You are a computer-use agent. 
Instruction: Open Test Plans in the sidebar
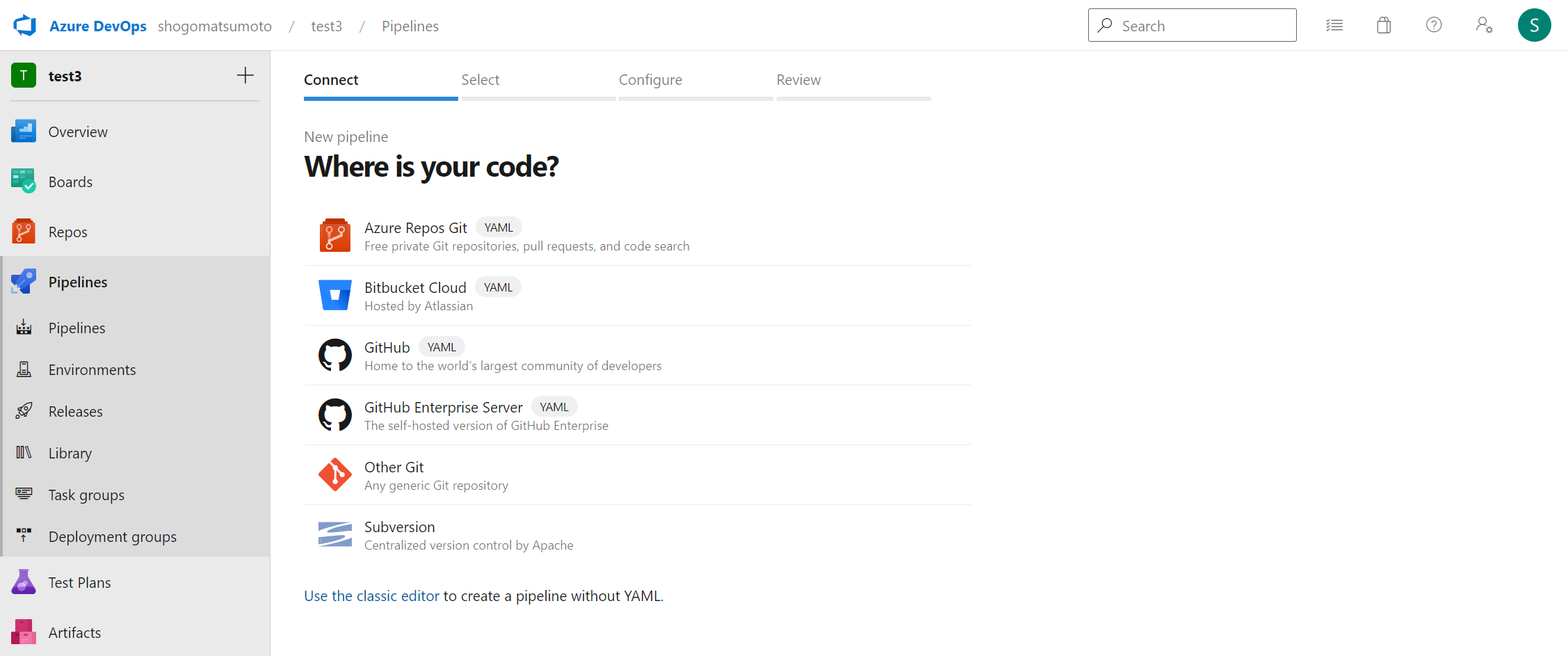tap(135, 582)
